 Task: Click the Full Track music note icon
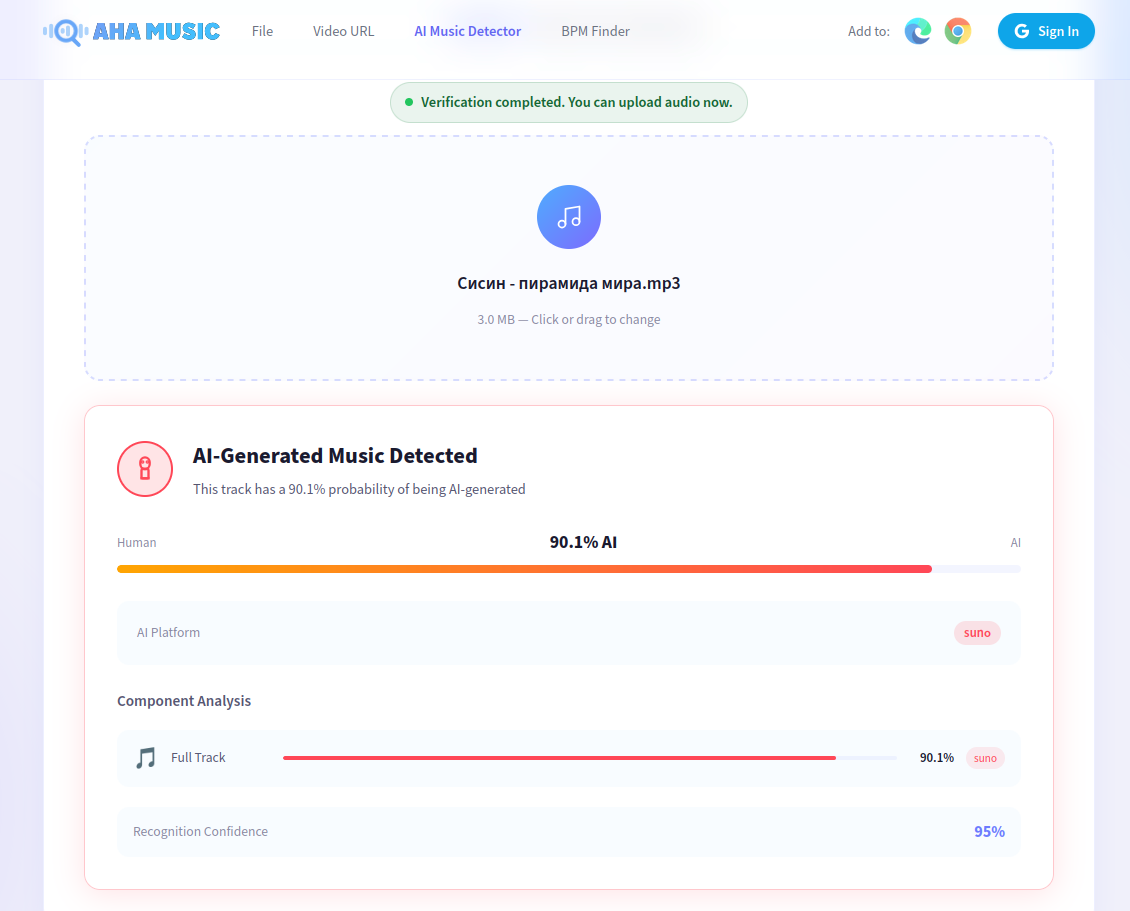pyautogui.click(x=146, y=757)
